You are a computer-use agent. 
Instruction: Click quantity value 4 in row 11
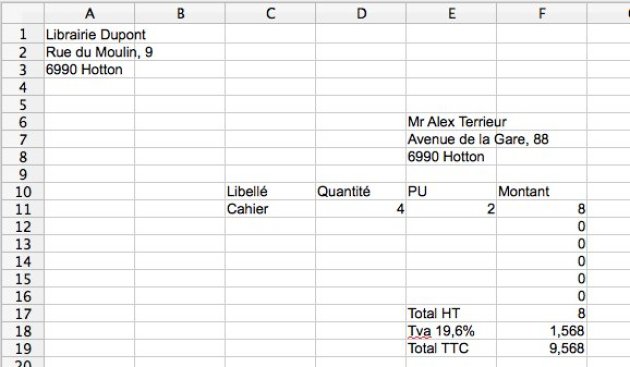pos(361,209)
